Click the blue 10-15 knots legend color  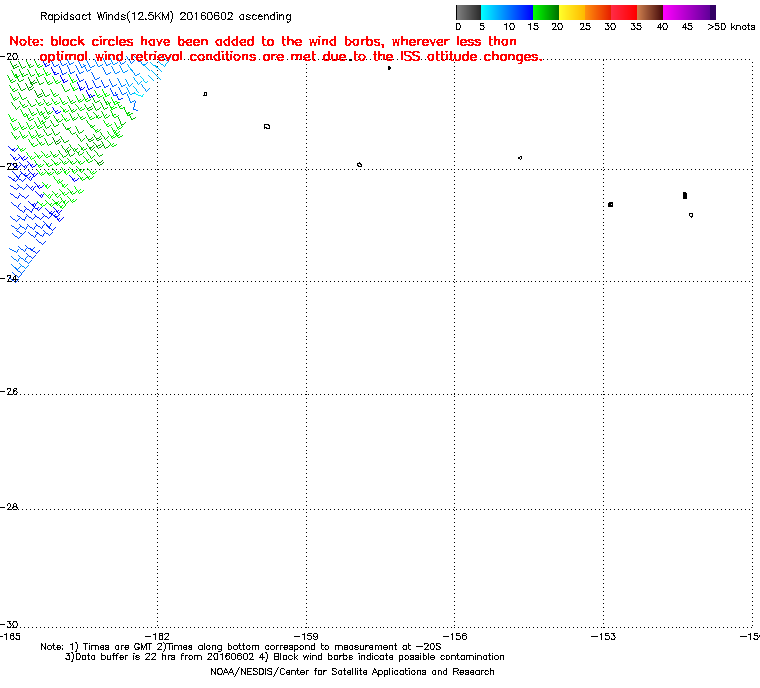(x=520, y=12)
